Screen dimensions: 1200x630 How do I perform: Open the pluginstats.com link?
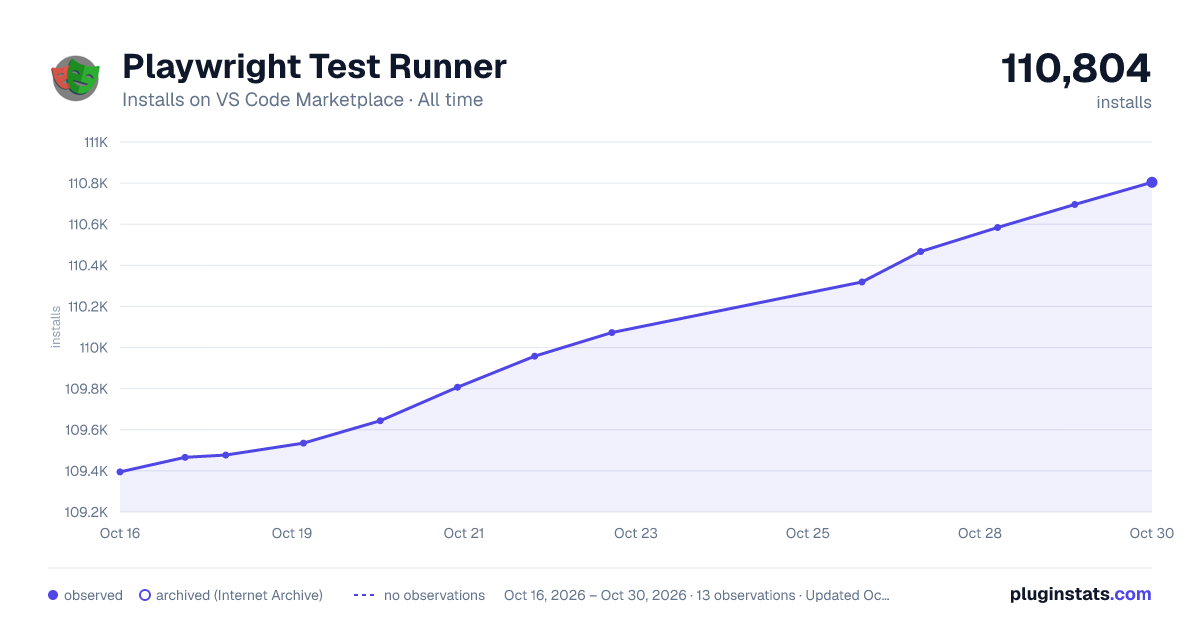tap(1081, 594)
